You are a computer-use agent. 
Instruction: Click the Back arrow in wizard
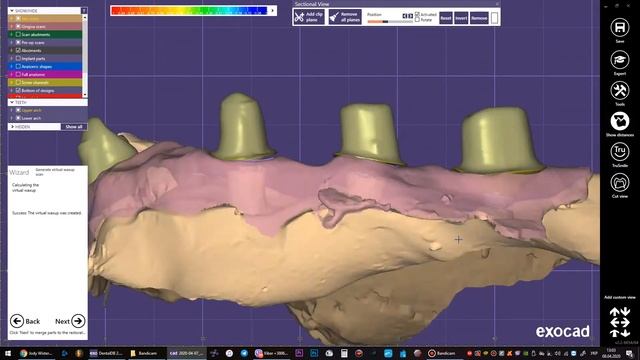tap(17, 321)
